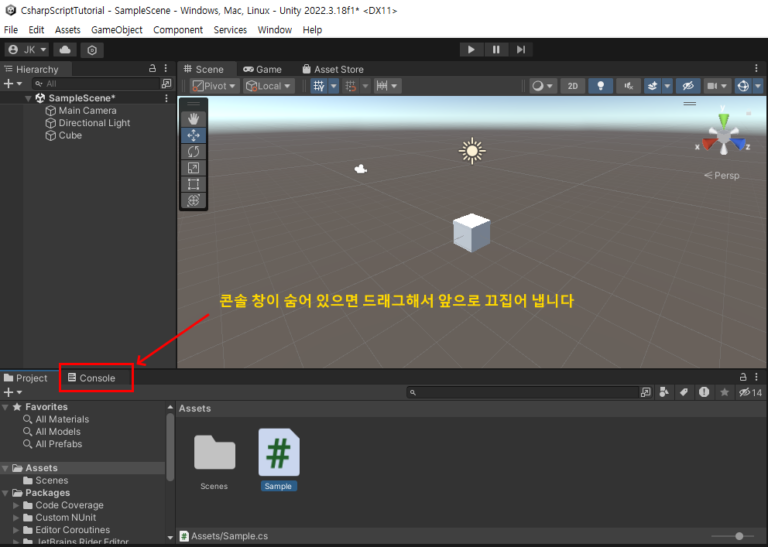Select All Materials under Favorites
Image resolution: width=768 pixels, height=547 pixels.
click(x=62, y=419)
